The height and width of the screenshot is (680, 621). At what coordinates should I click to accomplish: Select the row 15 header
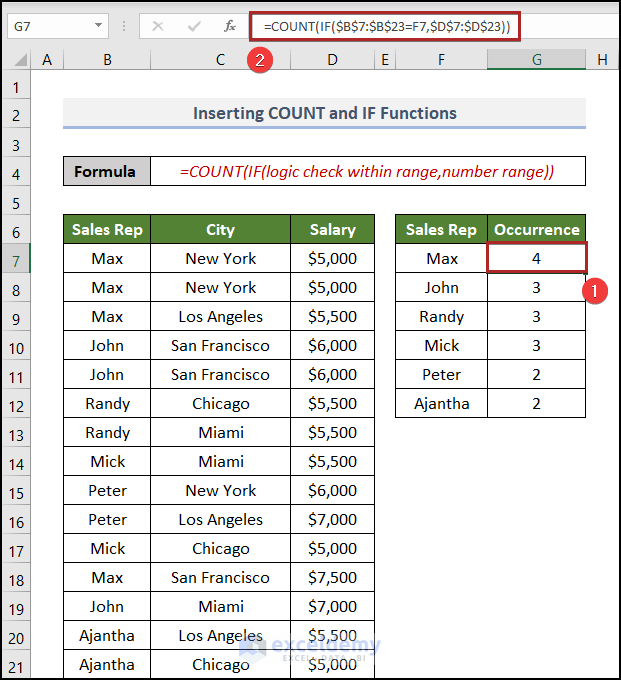[16, 490]
